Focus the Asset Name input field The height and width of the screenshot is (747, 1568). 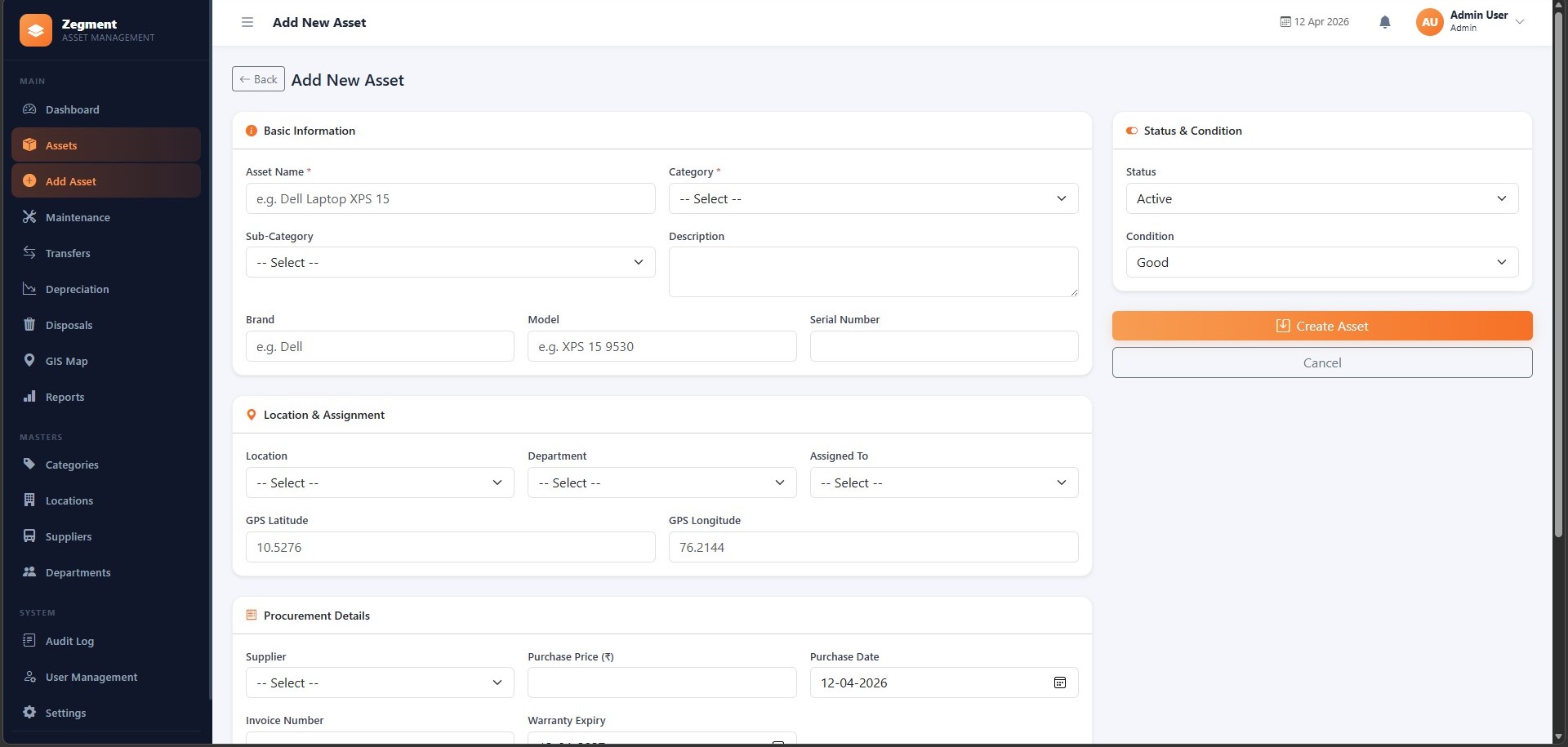[x=450, y=198]
